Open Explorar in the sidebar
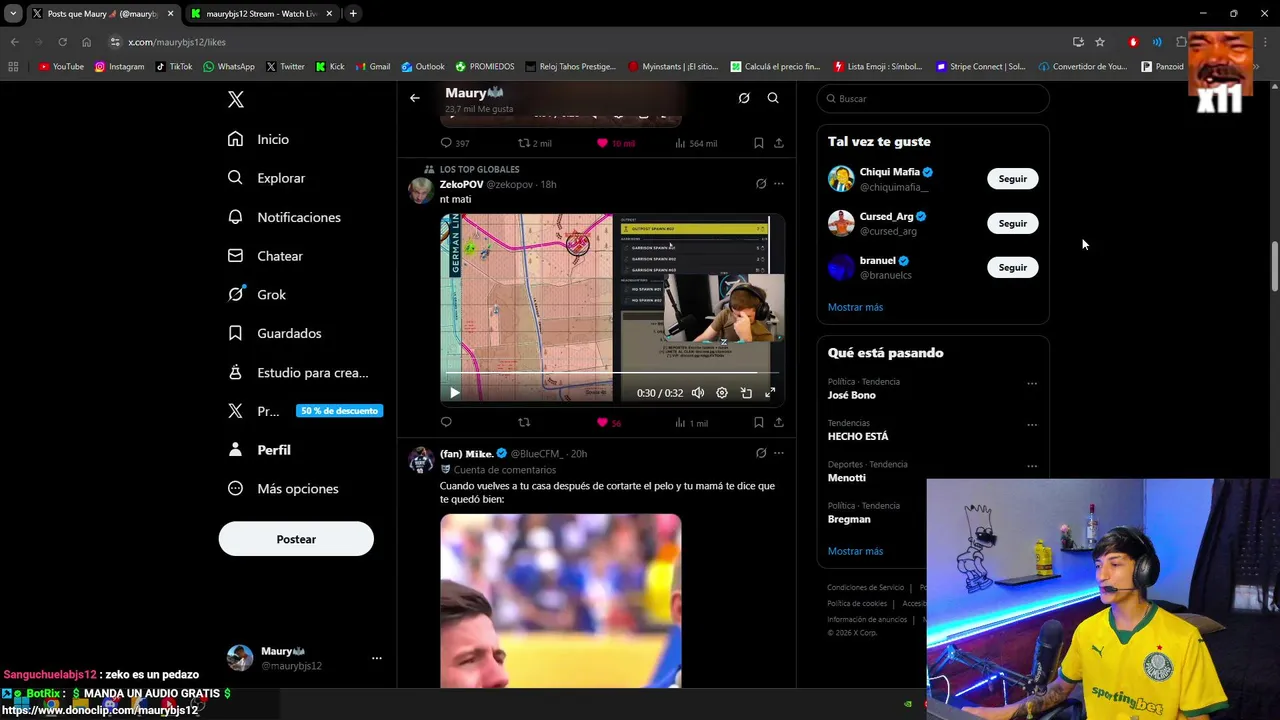Image resolution: width=1280 pixels, height=720 pixels. (x=266, y=178)
